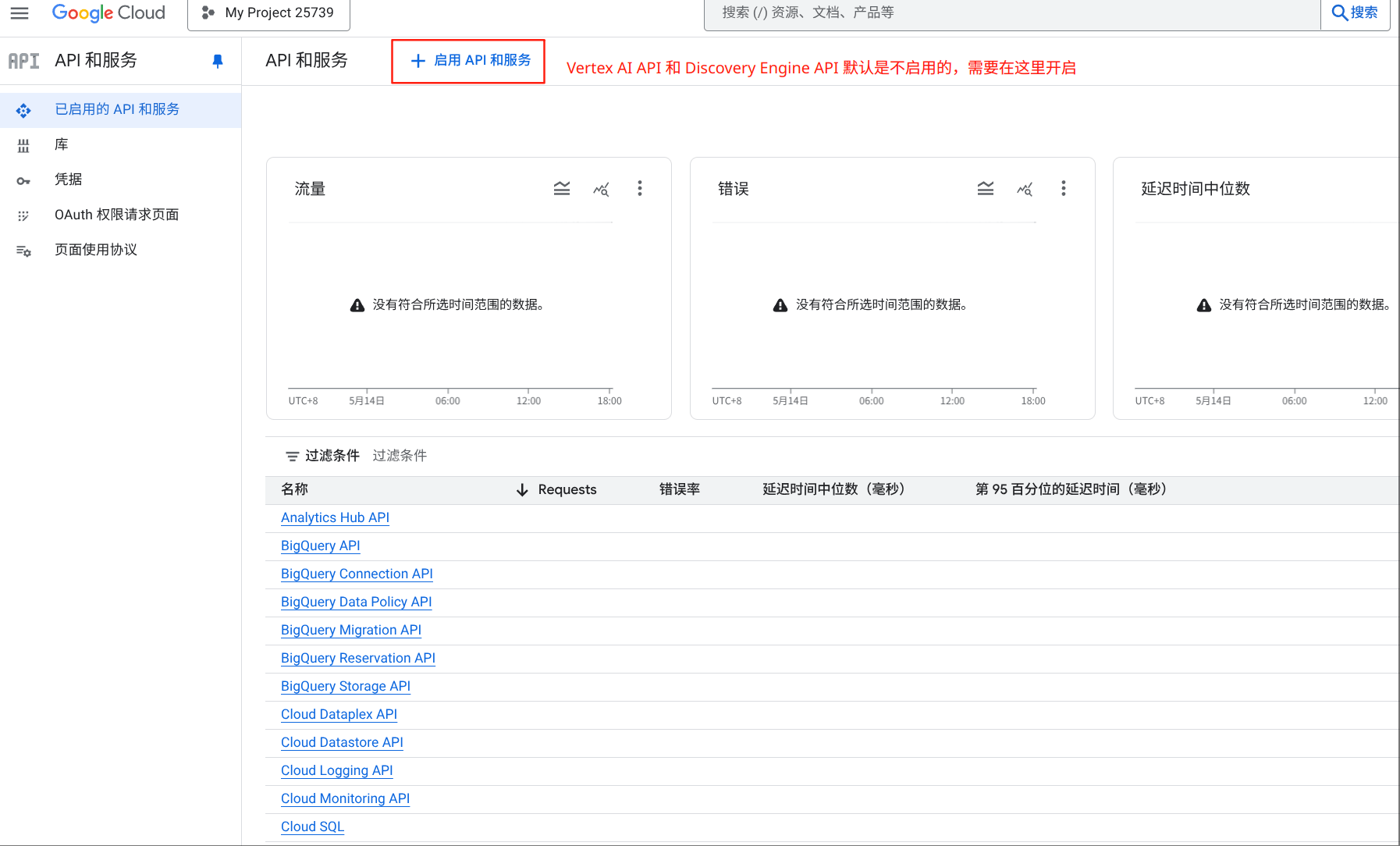Open BigQuery Storage API link

click(x=346, y=686)
